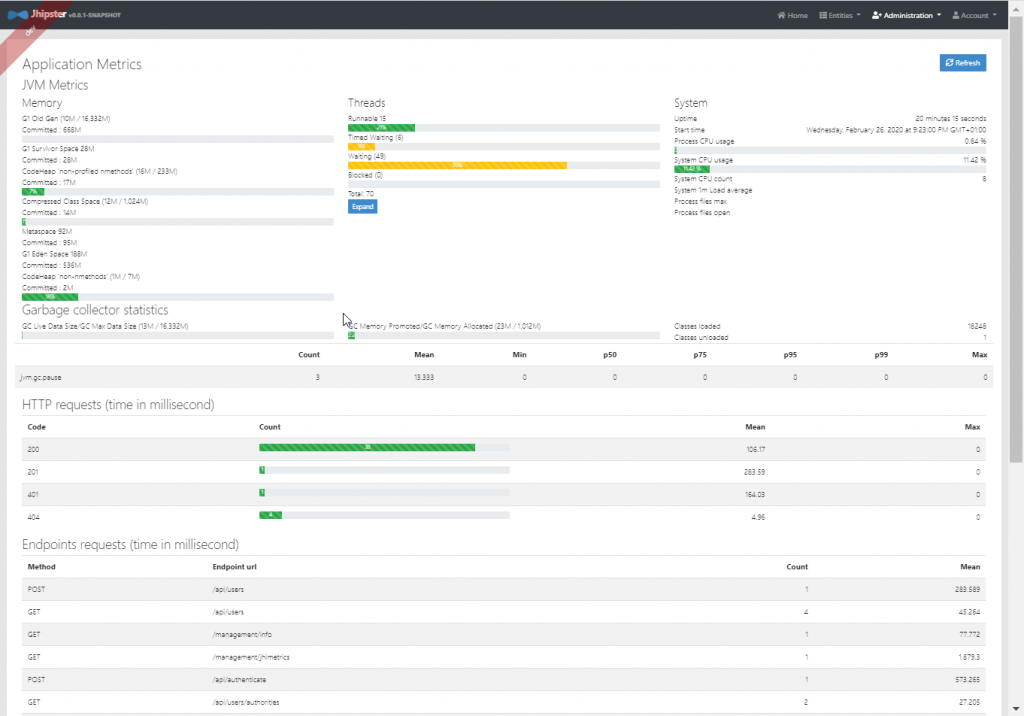Click the Home label in the navbar
The width and height of the screenshot is (1024, 716).
(x=798, y=16)
